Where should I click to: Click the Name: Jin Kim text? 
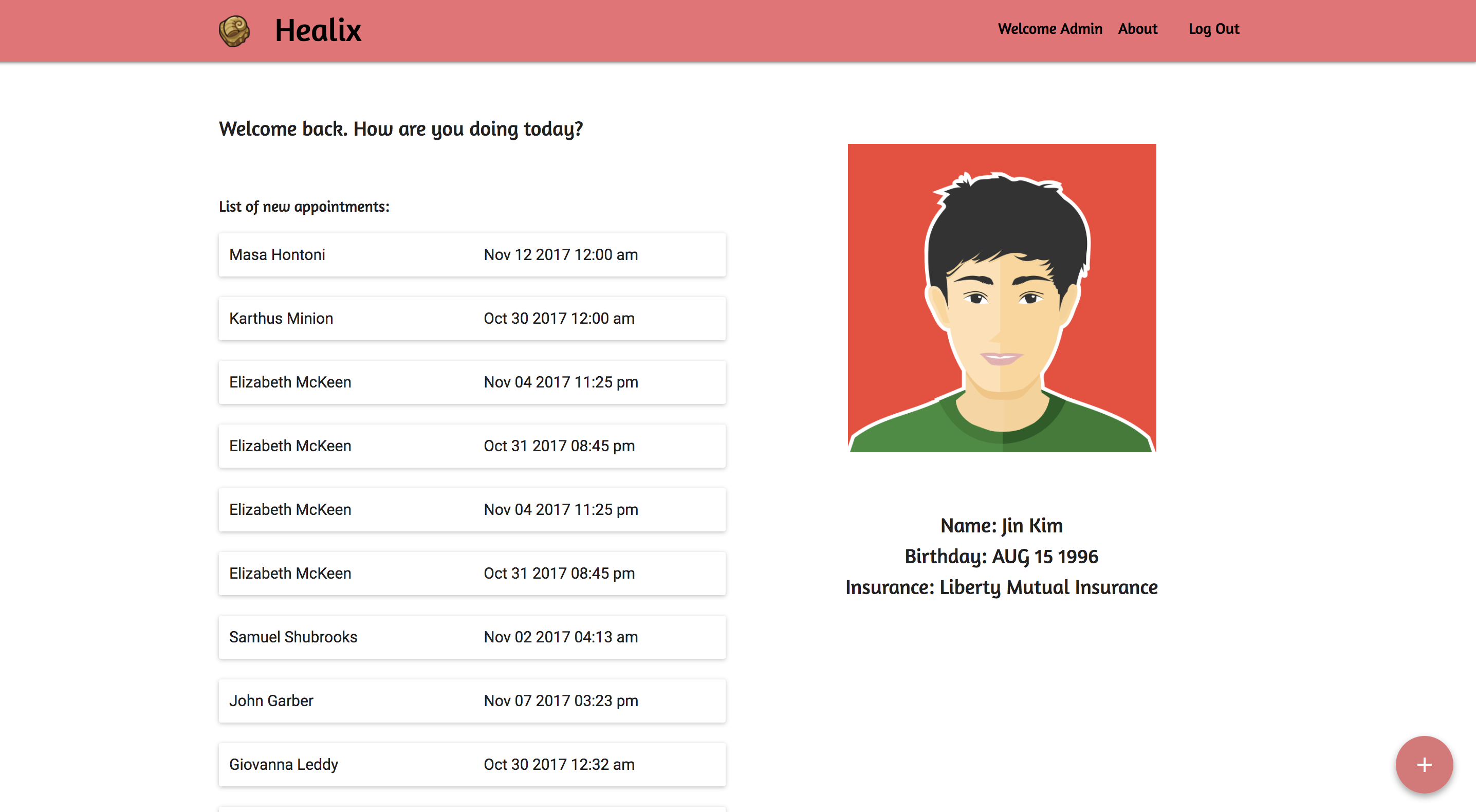coord(1002,525)
